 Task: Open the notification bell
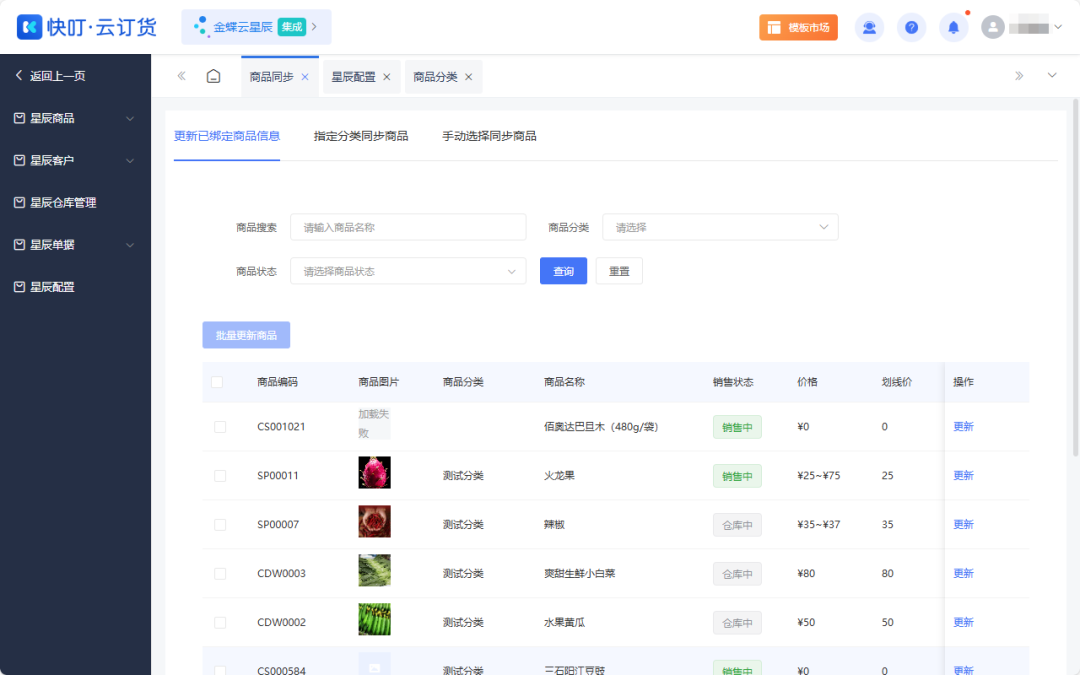[953, 27]
